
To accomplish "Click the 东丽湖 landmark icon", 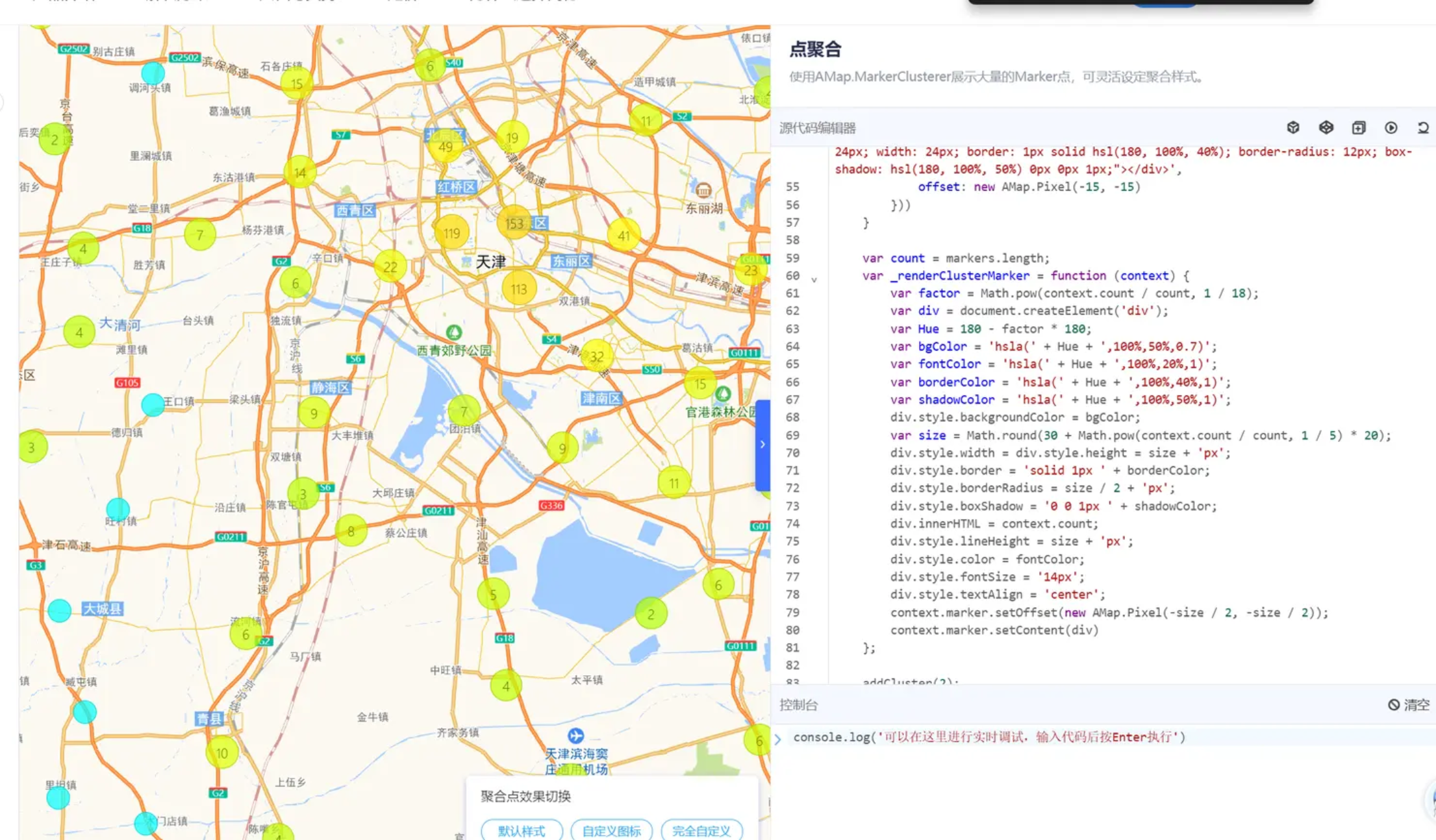I will pyautogui.click(x=703, y=191).
